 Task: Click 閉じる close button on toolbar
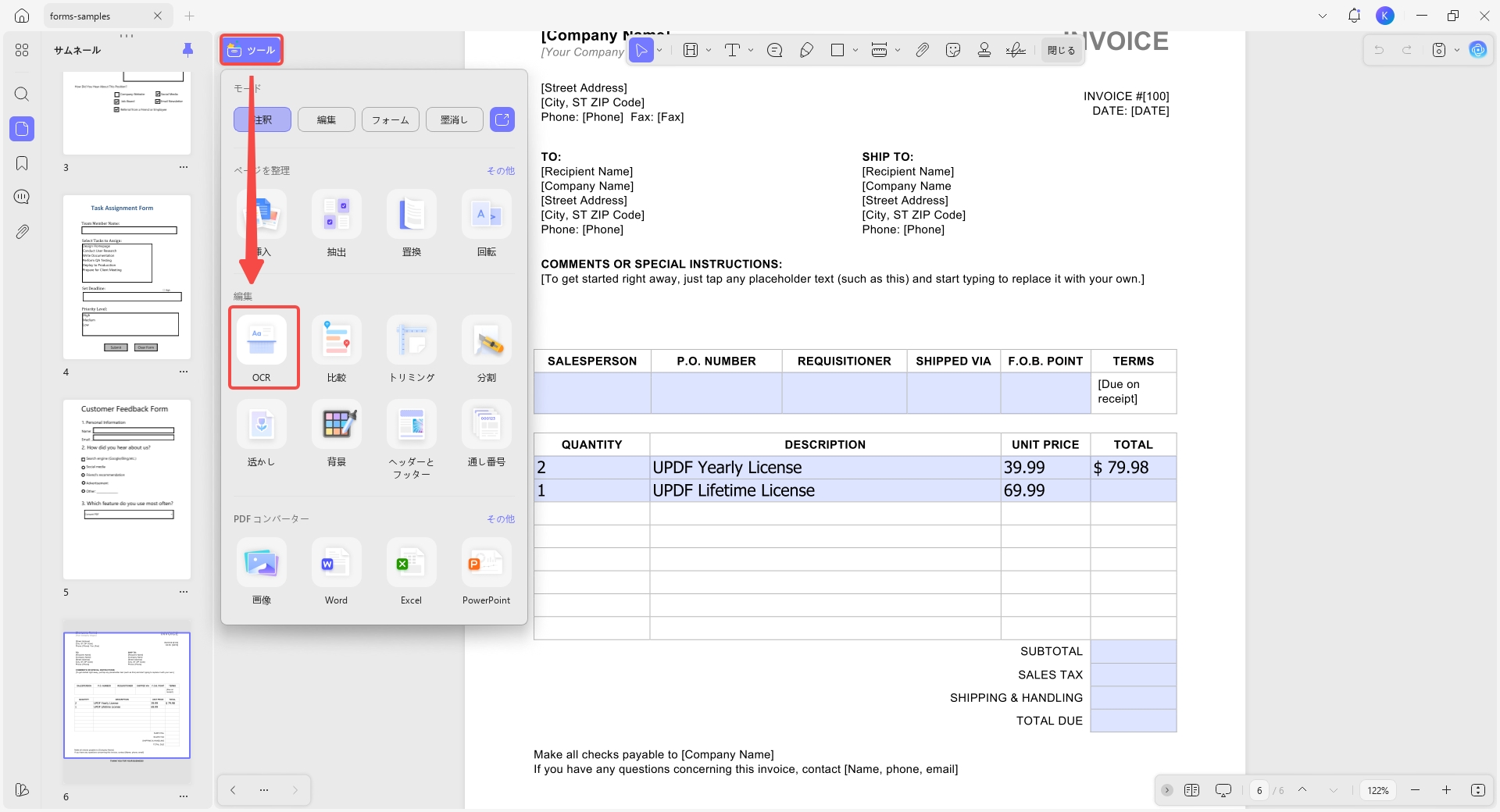[x=1061, y=50]
